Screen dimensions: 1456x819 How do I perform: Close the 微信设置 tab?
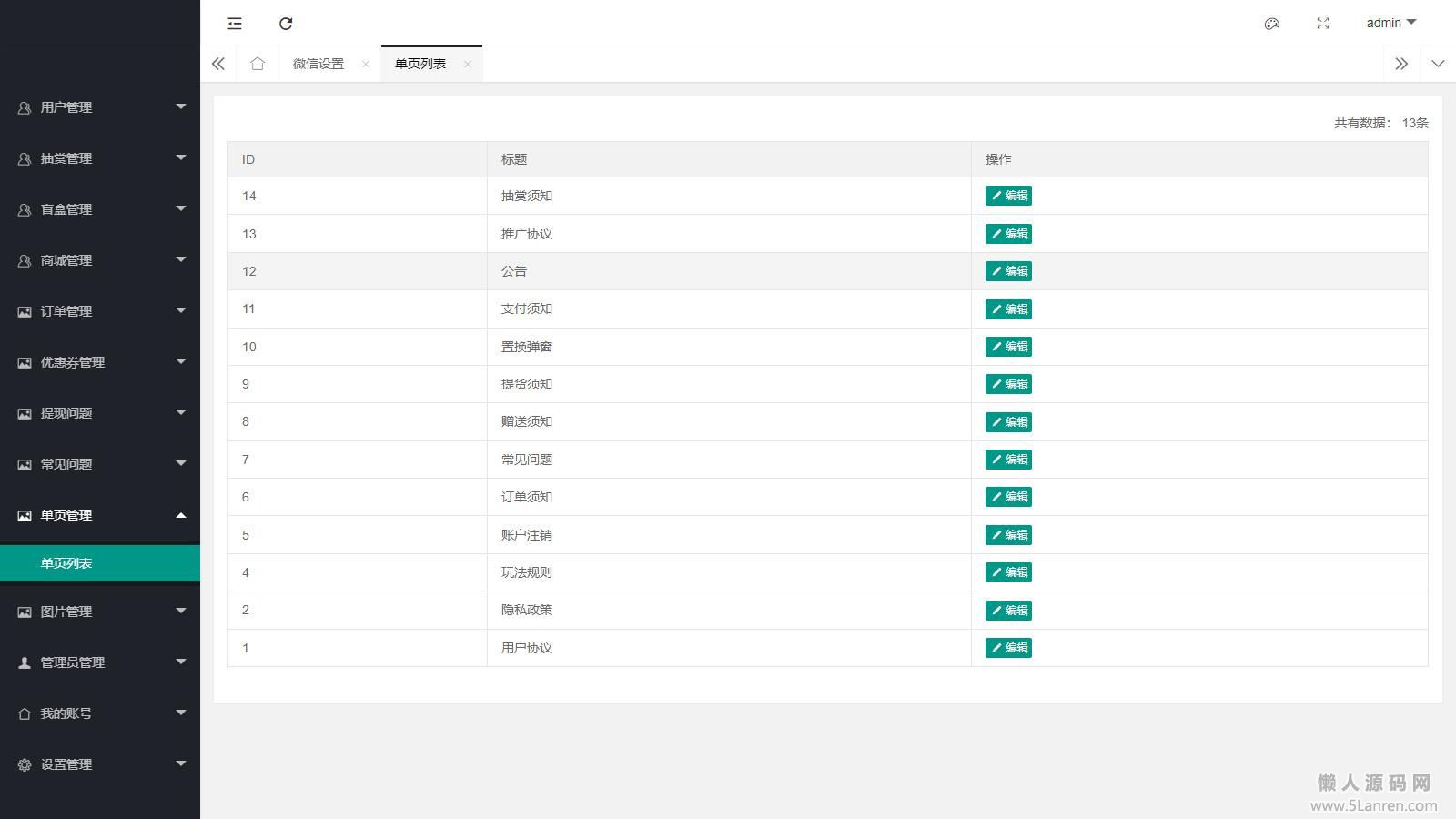coord(366,64)
